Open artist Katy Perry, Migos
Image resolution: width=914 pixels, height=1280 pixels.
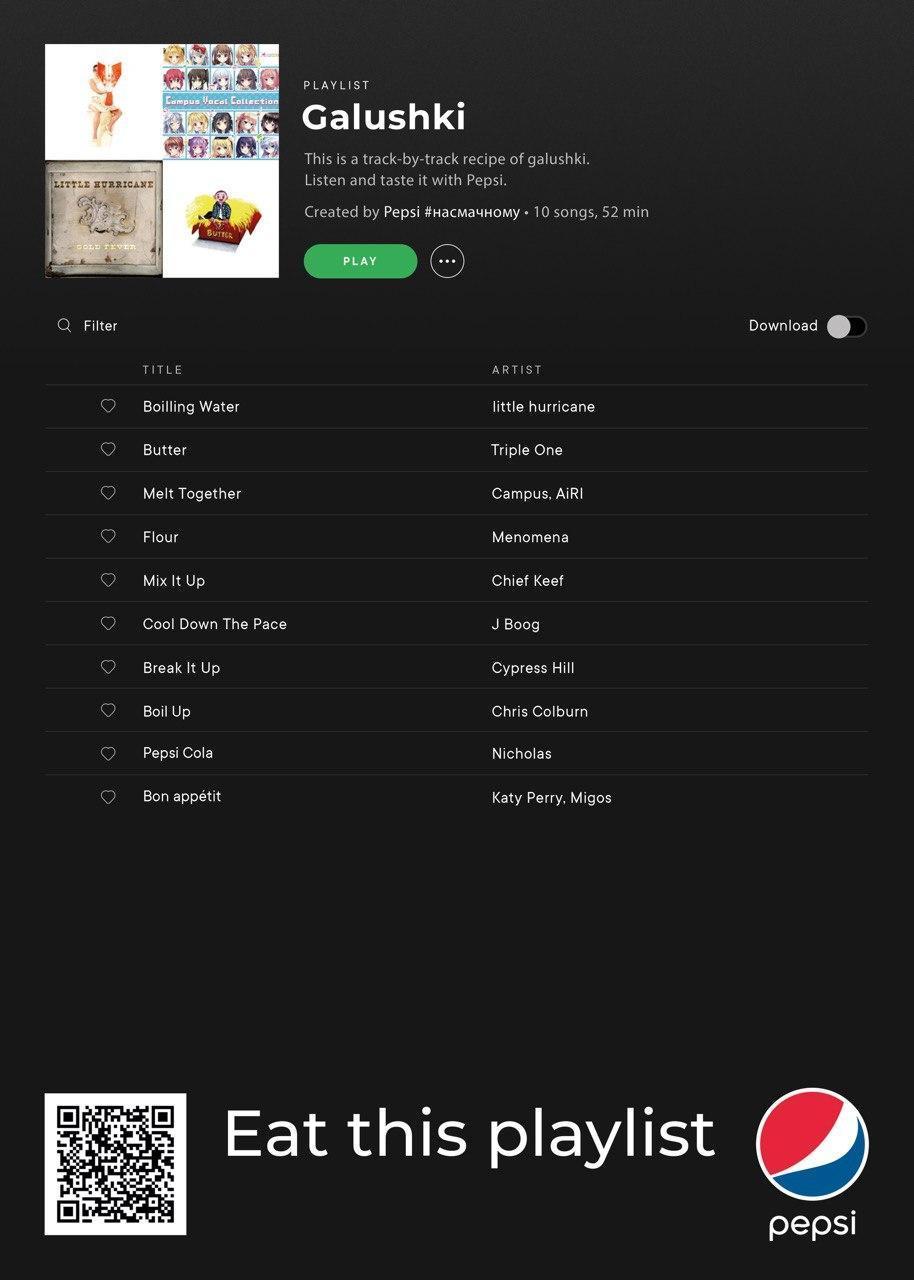coord(552,798)
